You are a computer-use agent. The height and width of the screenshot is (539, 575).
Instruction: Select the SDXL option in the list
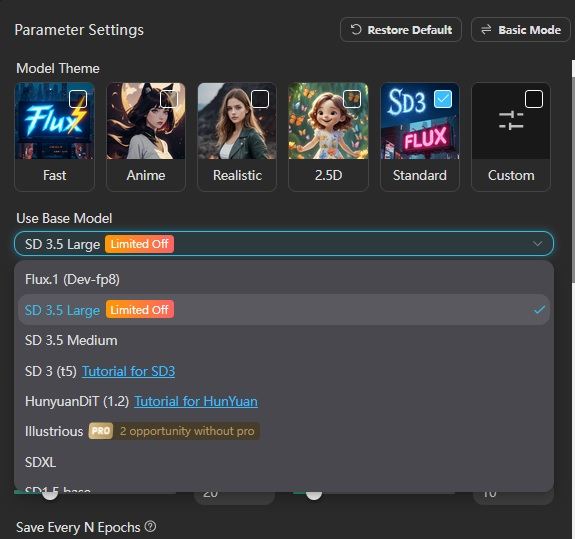point(284,462)
